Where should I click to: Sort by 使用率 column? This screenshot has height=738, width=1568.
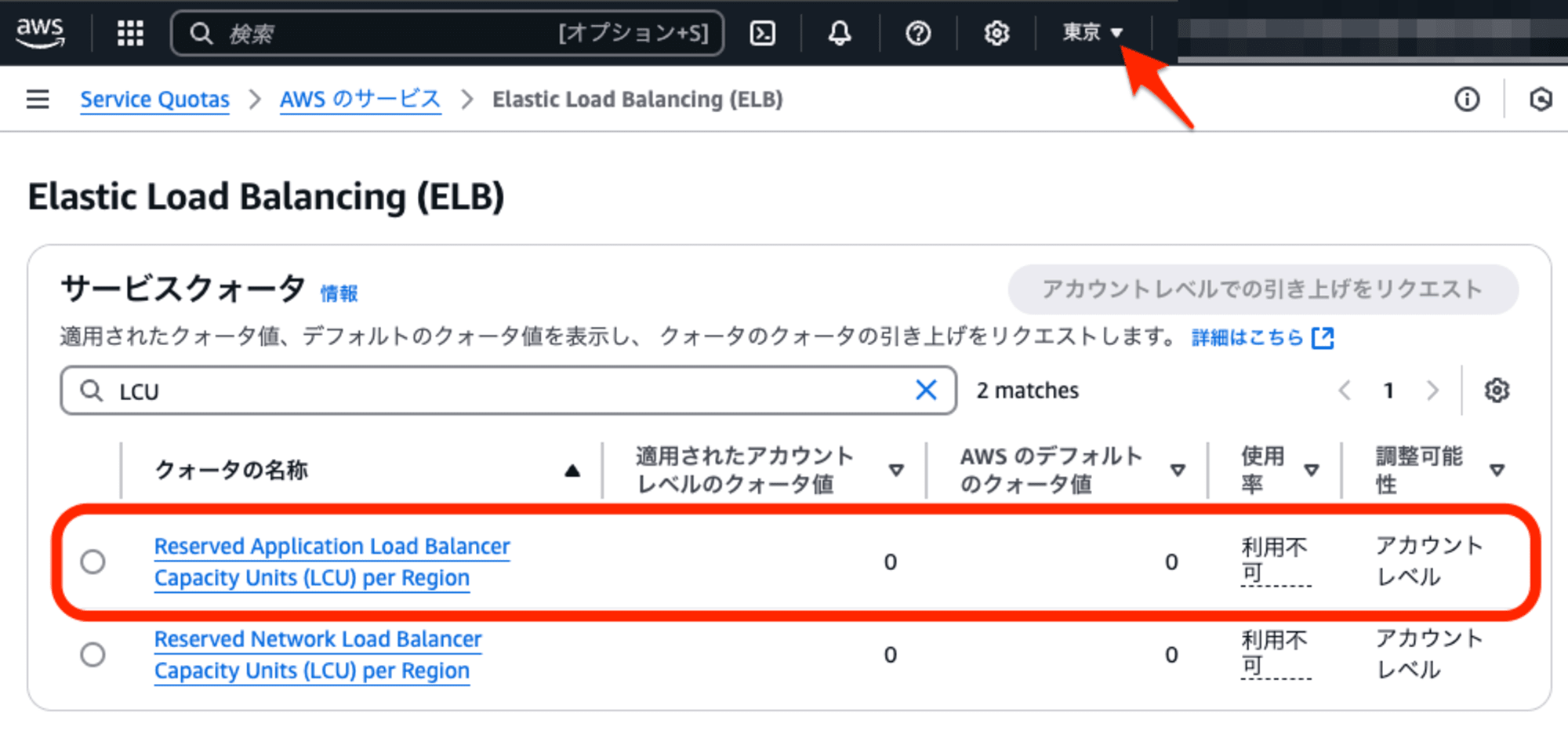coord(1279,470)
